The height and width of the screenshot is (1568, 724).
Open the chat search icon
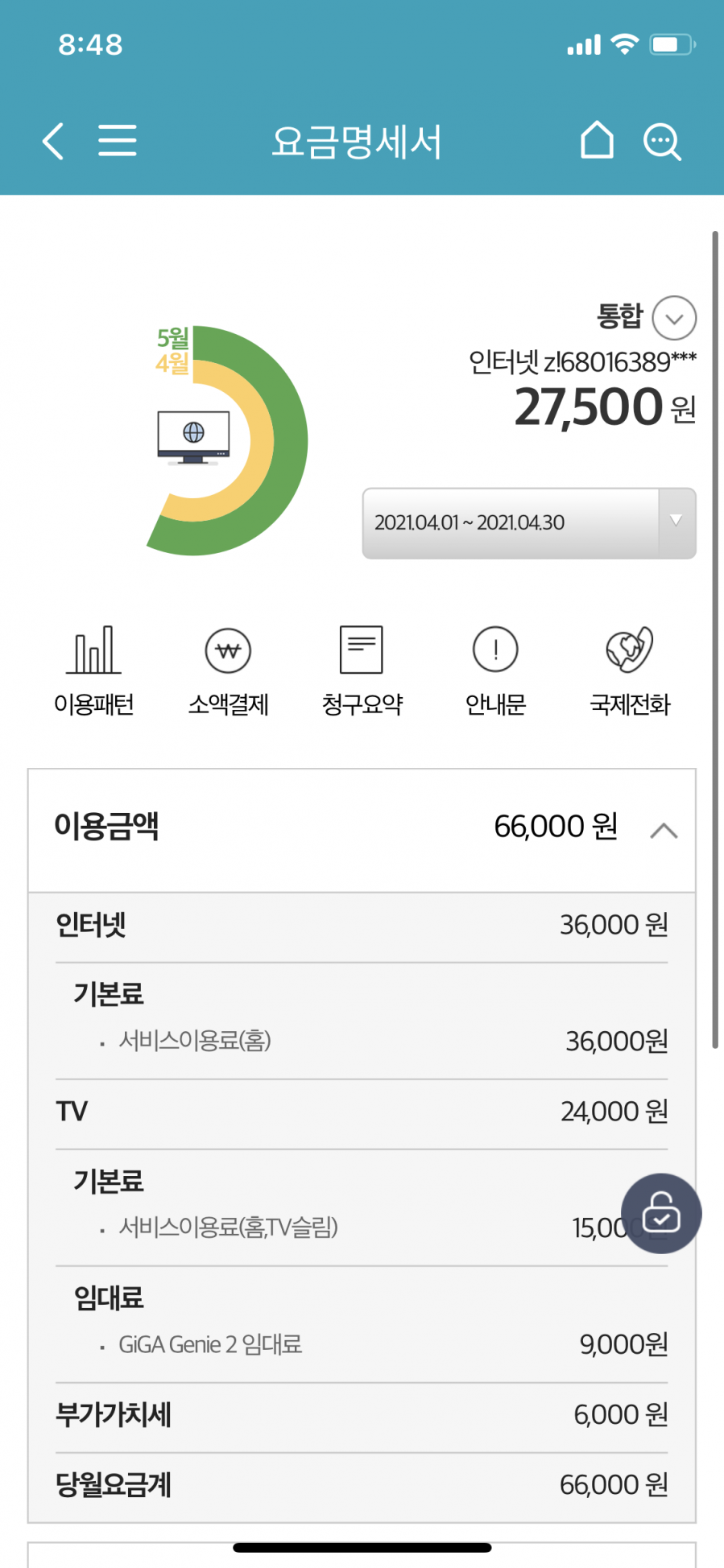(x=662, y=142)
